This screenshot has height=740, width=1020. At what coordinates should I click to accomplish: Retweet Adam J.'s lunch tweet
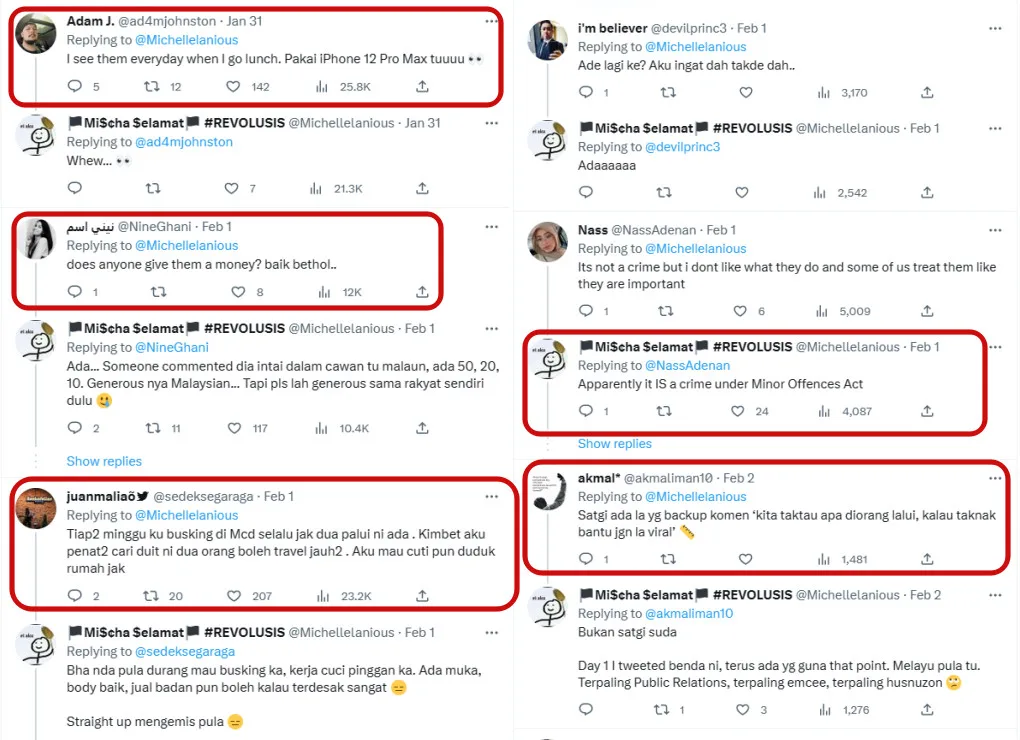point(154,87)
